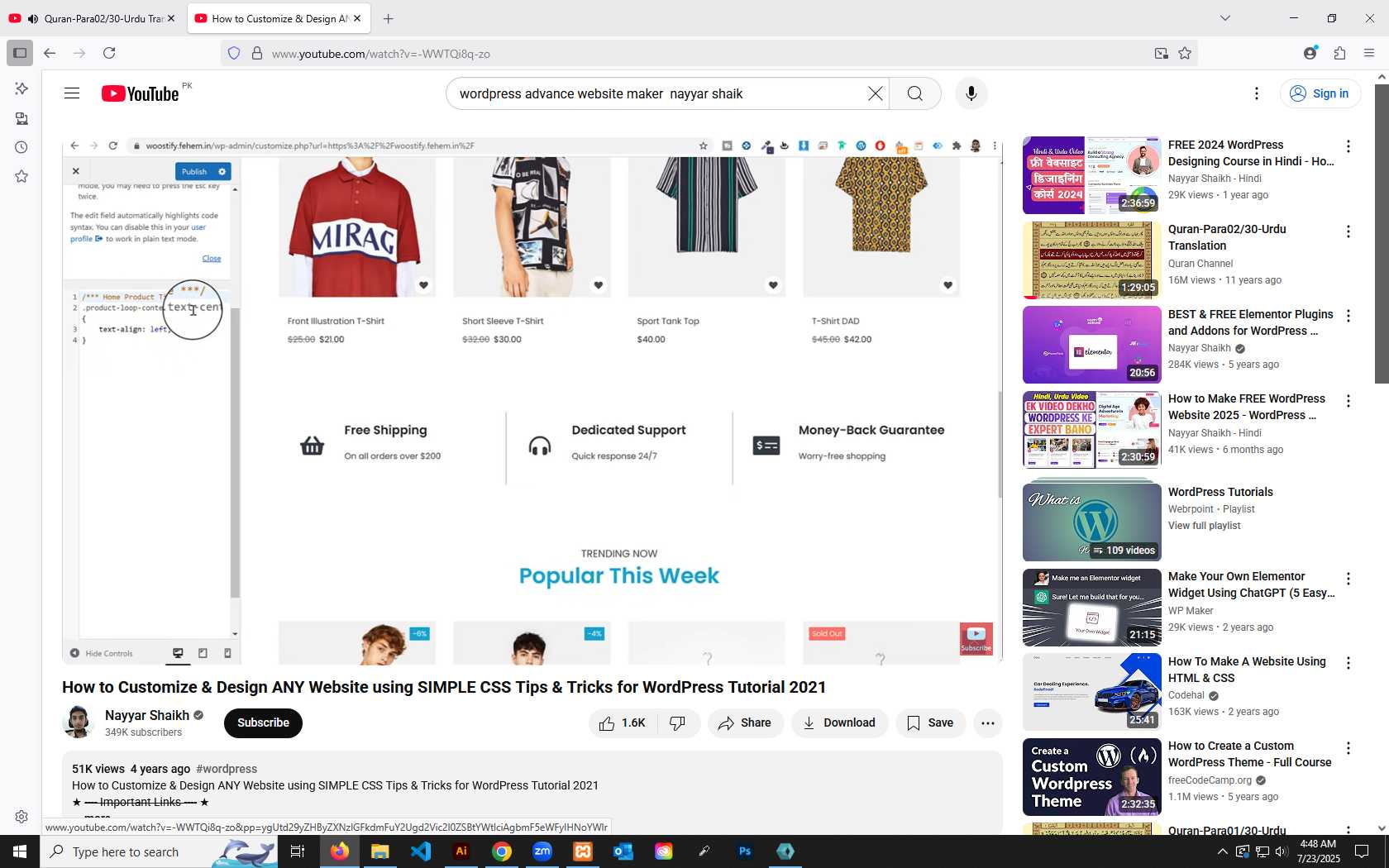Open the browser extensions puzzle icon
Viewport: 1389px width, 868px height.
point(1339,53)
